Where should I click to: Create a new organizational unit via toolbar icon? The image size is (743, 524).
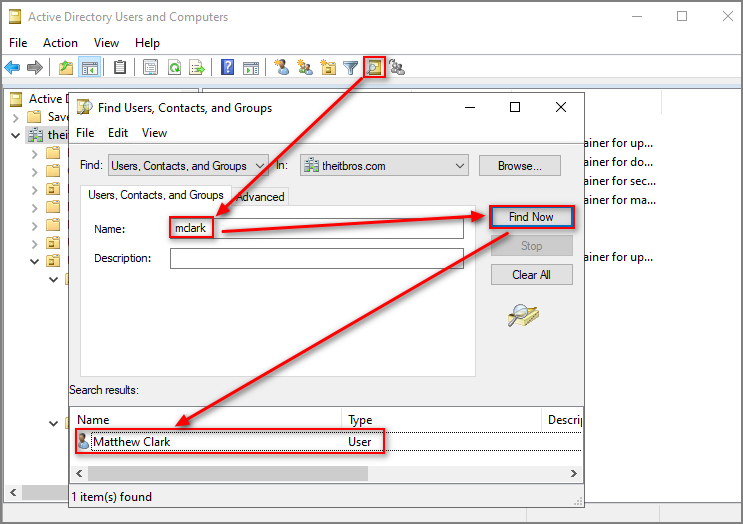pyautogui.click(x=328, y=67)
